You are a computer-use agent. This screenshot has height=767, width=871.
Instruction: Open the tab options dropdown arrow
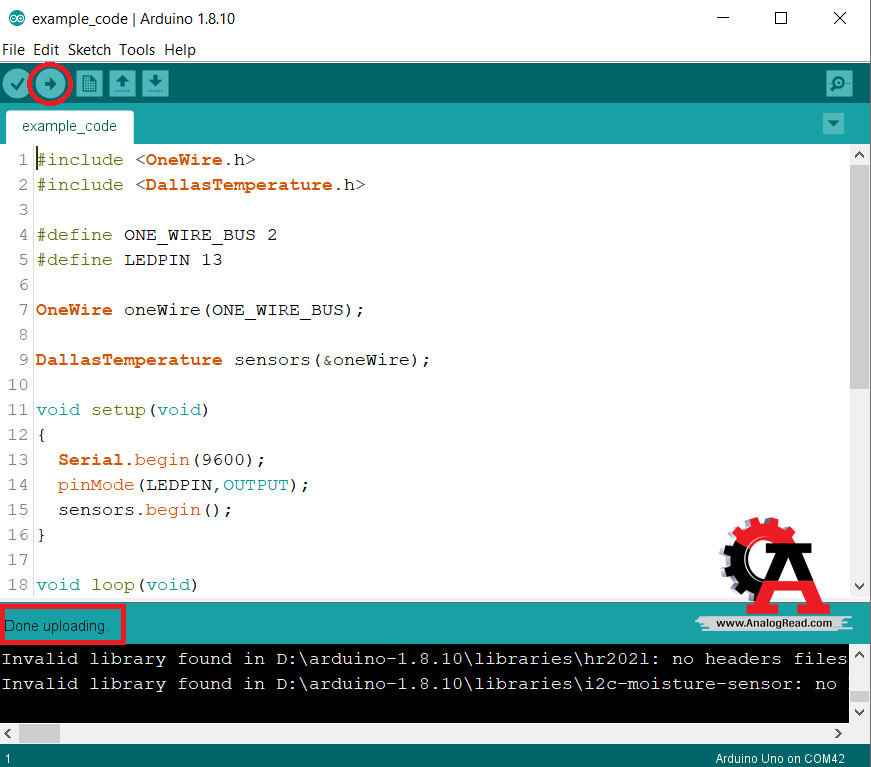click(833, 123)
